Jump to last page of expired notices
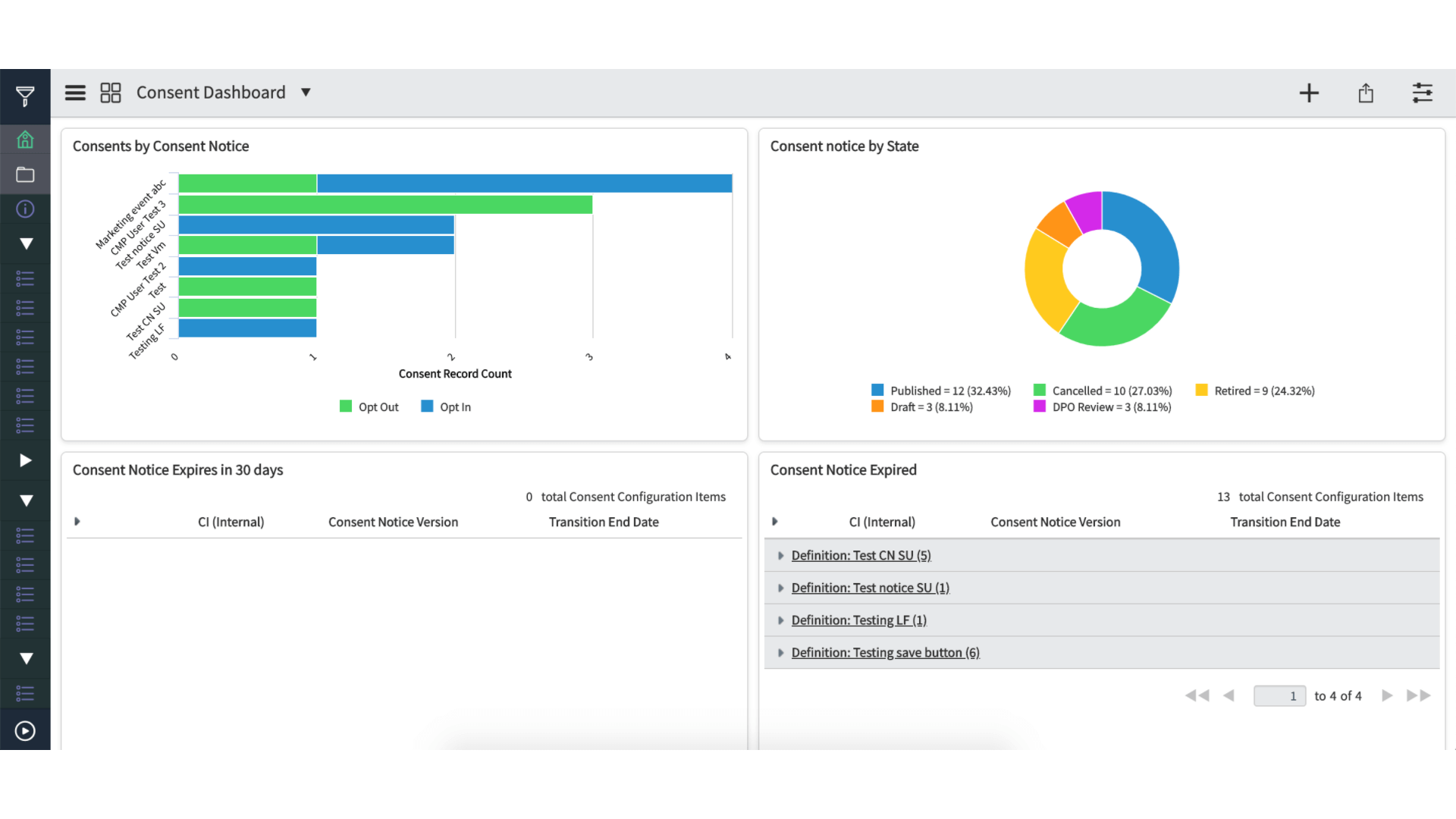This screenshot has width=1456, height=819. [x=1419, y=695]
